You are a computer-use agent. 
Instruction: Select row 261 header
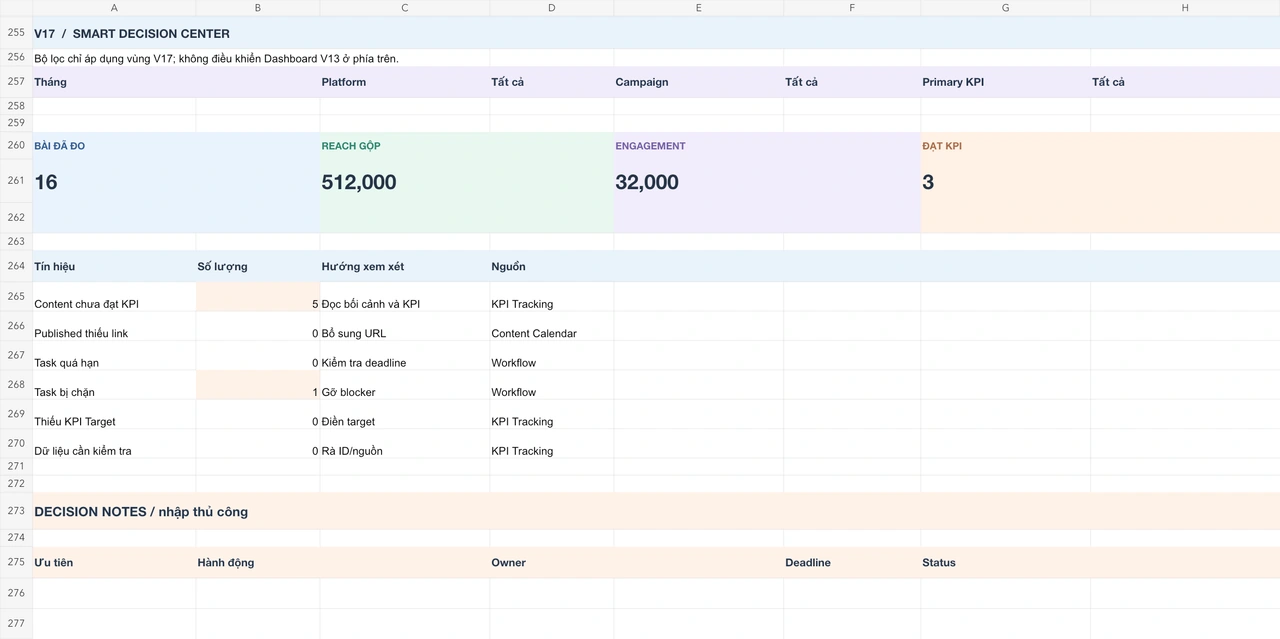pyautogui.click(x=16, y=181)
